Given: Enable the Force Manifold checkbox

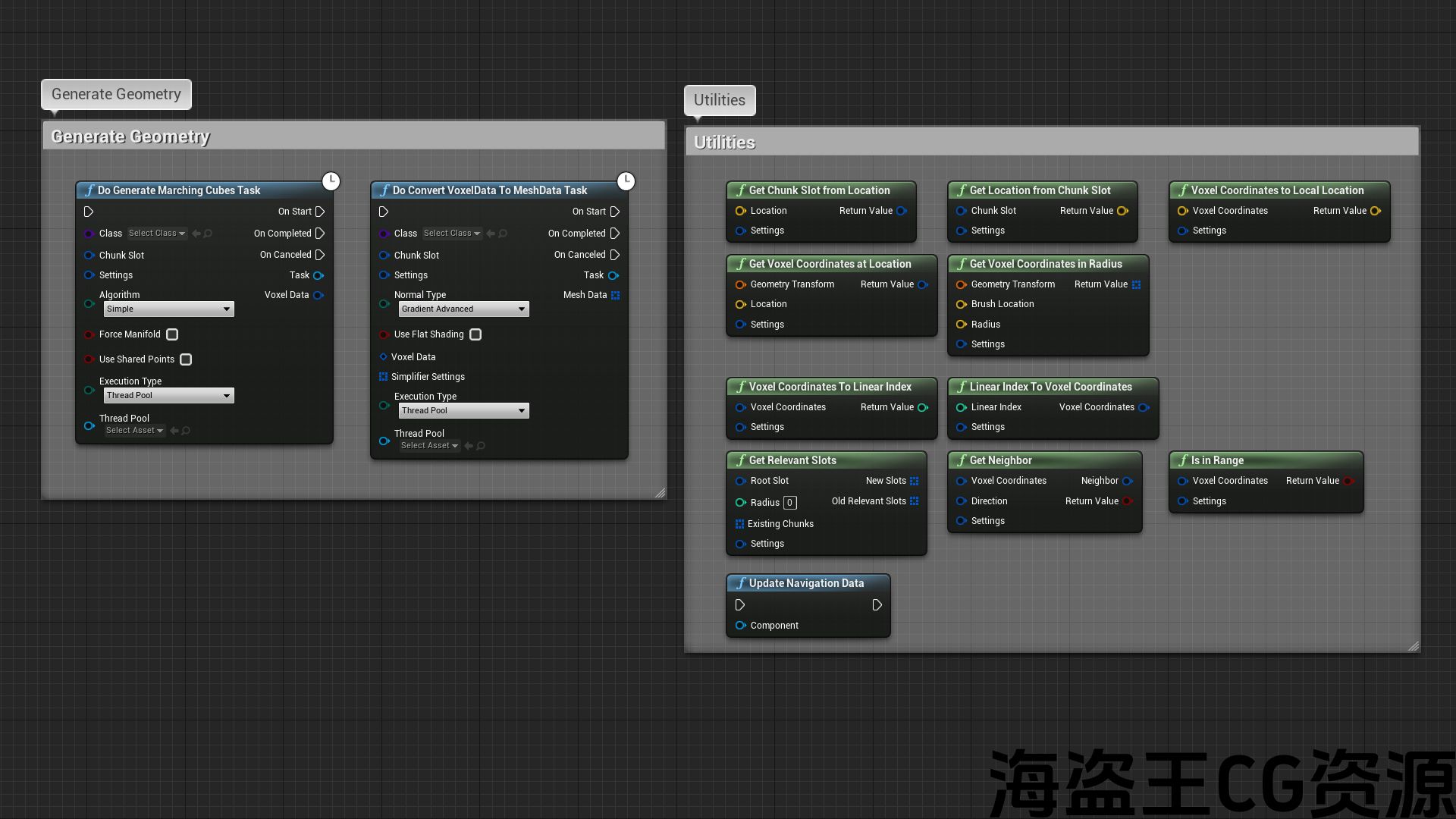Looking at the screenshot, I should click(x=172, y=334).
